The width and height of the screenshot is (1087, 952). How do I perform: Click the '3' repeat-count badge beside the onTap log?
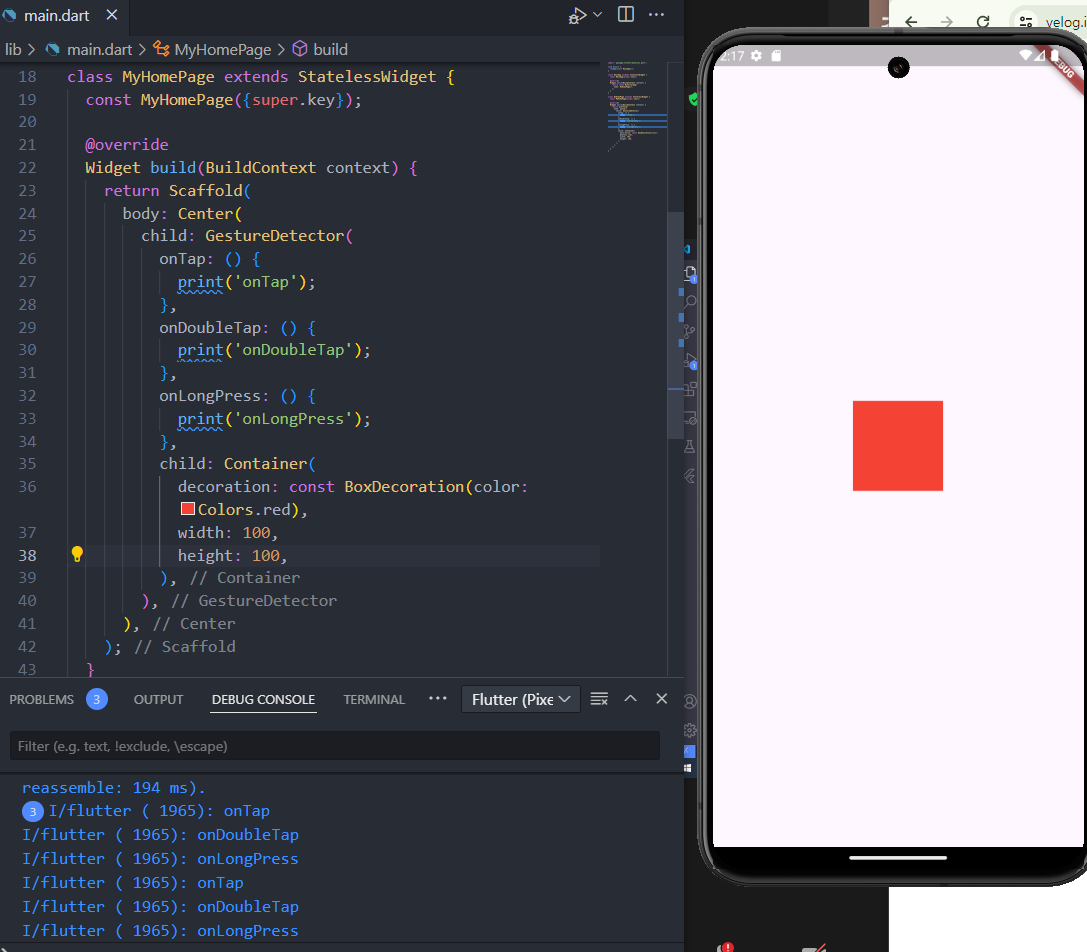tap(33, 811)
